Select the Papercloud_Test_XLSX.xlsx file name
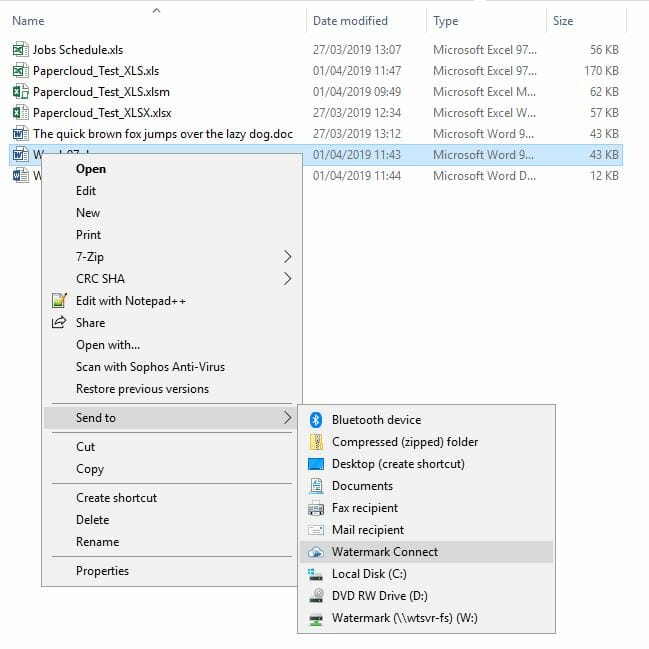Viewport: 649px width, 649px height. click(x=102, y=113)
